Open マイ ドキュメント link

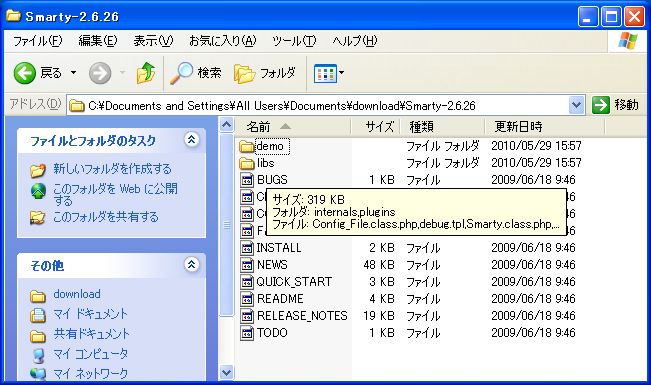pyautogui.click(x=90, y=314)
